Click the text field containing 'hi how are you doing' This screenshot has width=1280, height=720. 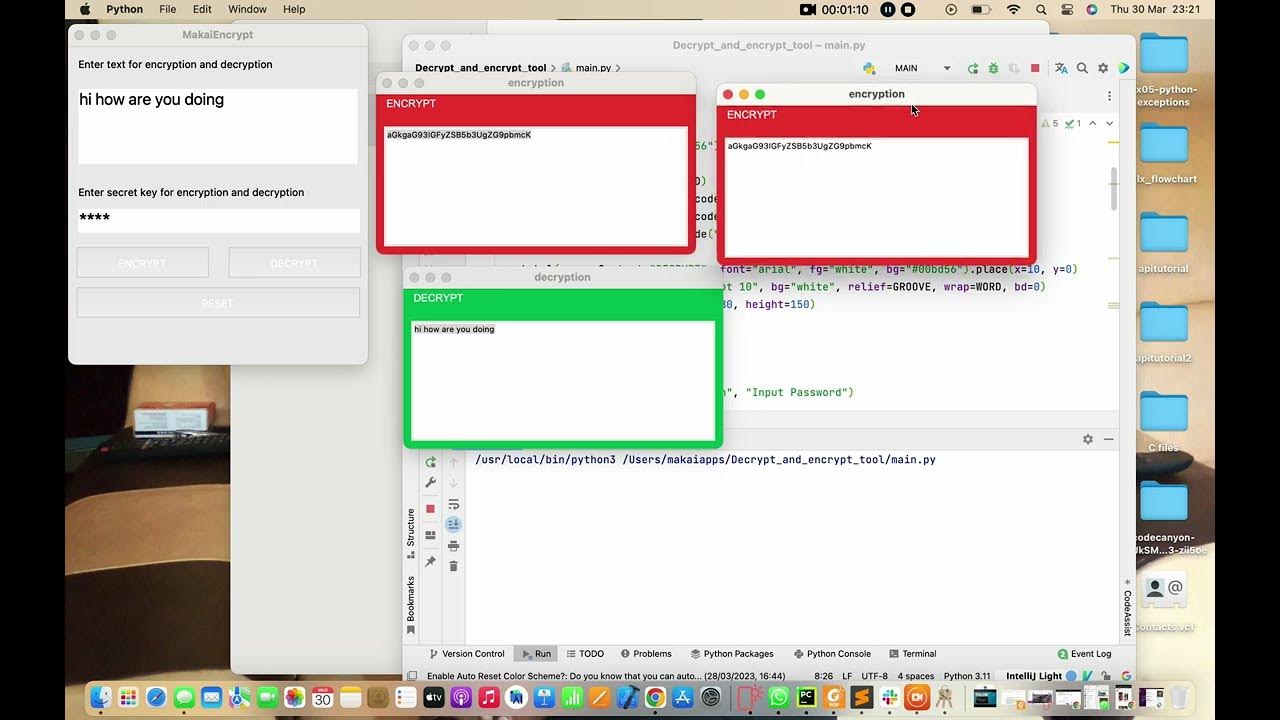(x=218, y=126)
